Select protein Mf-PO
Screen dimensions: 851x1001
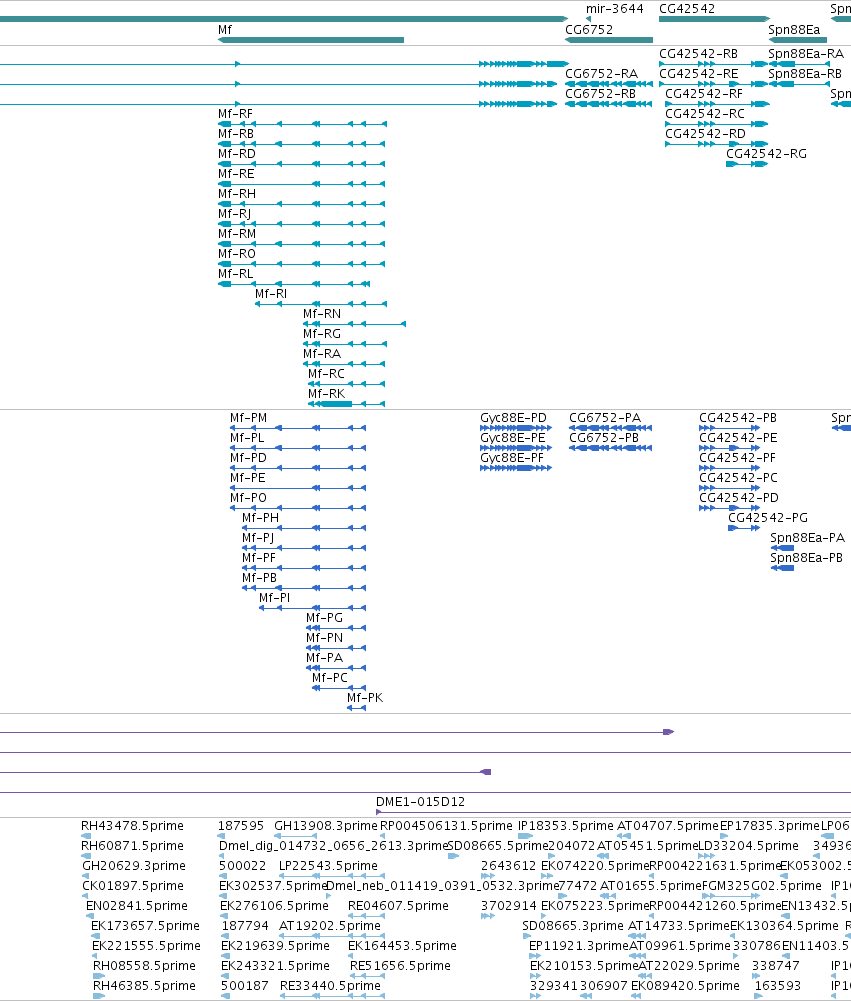(x=248, y=498)
